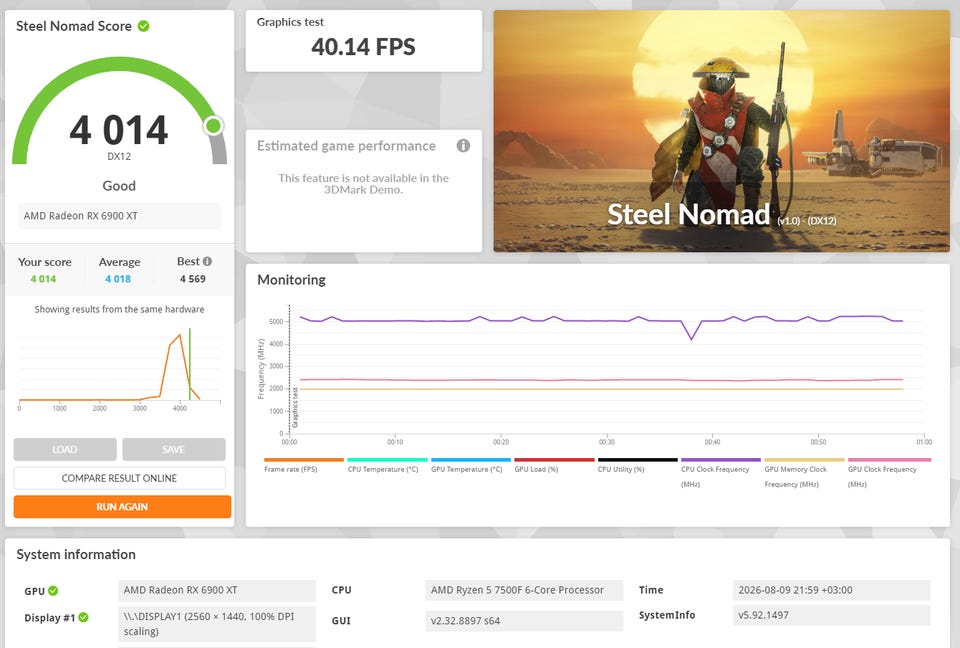Screen dimensions: 960x648
Task: Click the green checkmark beside Steel Nomad Score
Action: coord(143,26)
